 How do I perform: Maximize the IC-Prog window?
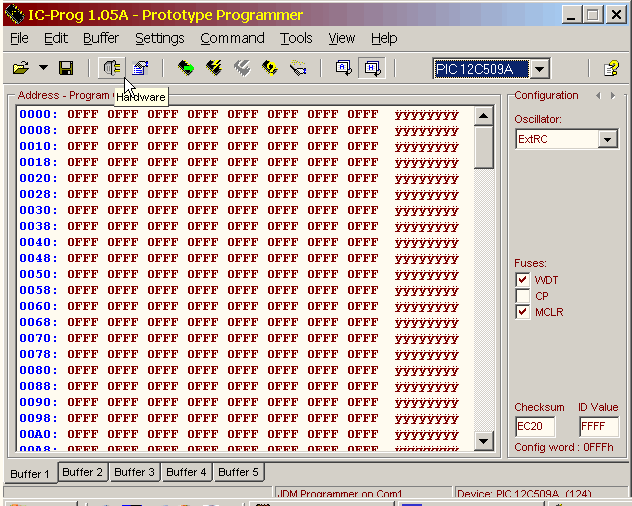[592, 15]
